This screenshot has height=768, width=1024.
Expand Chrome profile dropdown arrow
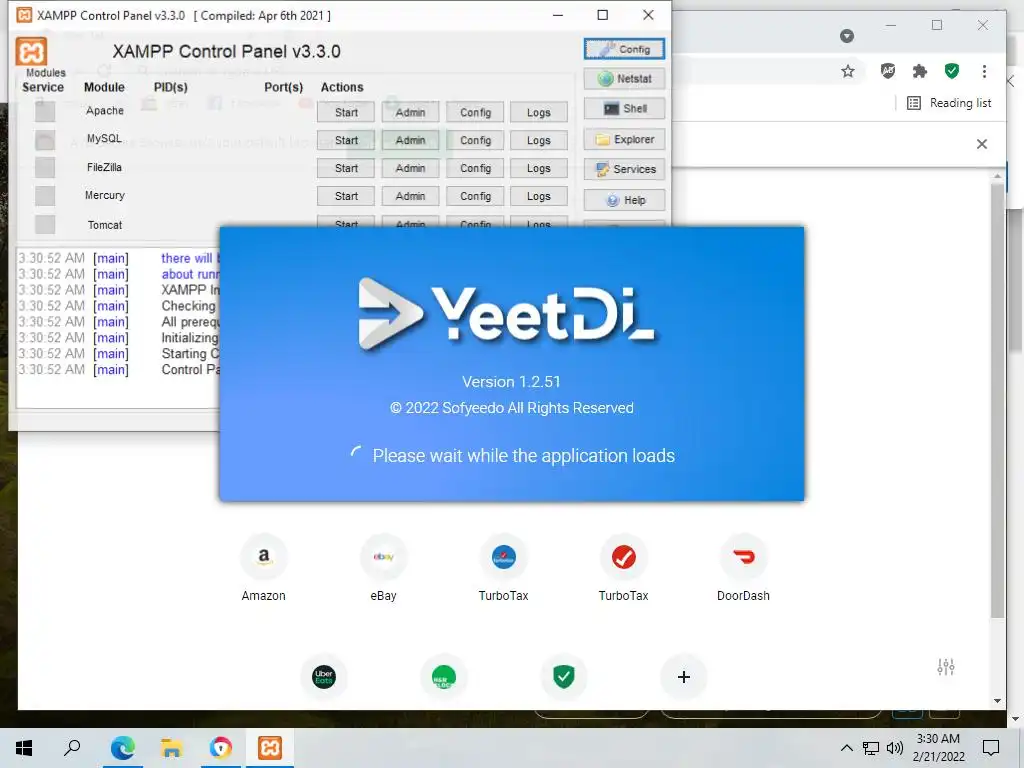click(x=847, y=36)
